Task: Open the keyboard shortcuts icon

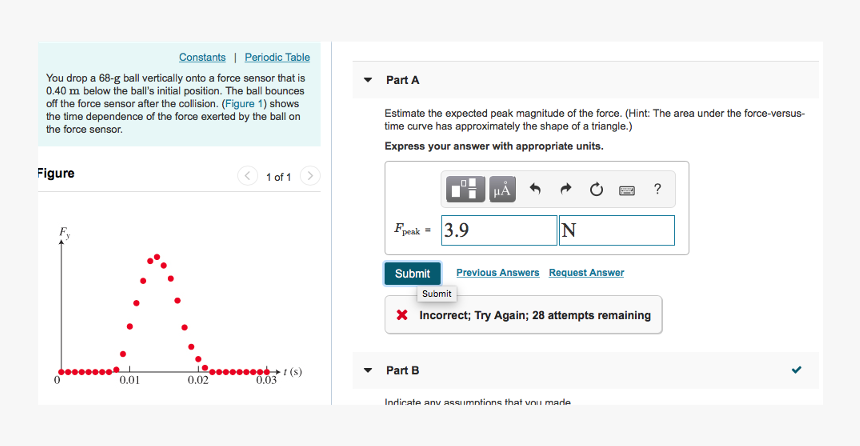Action: 627,190
